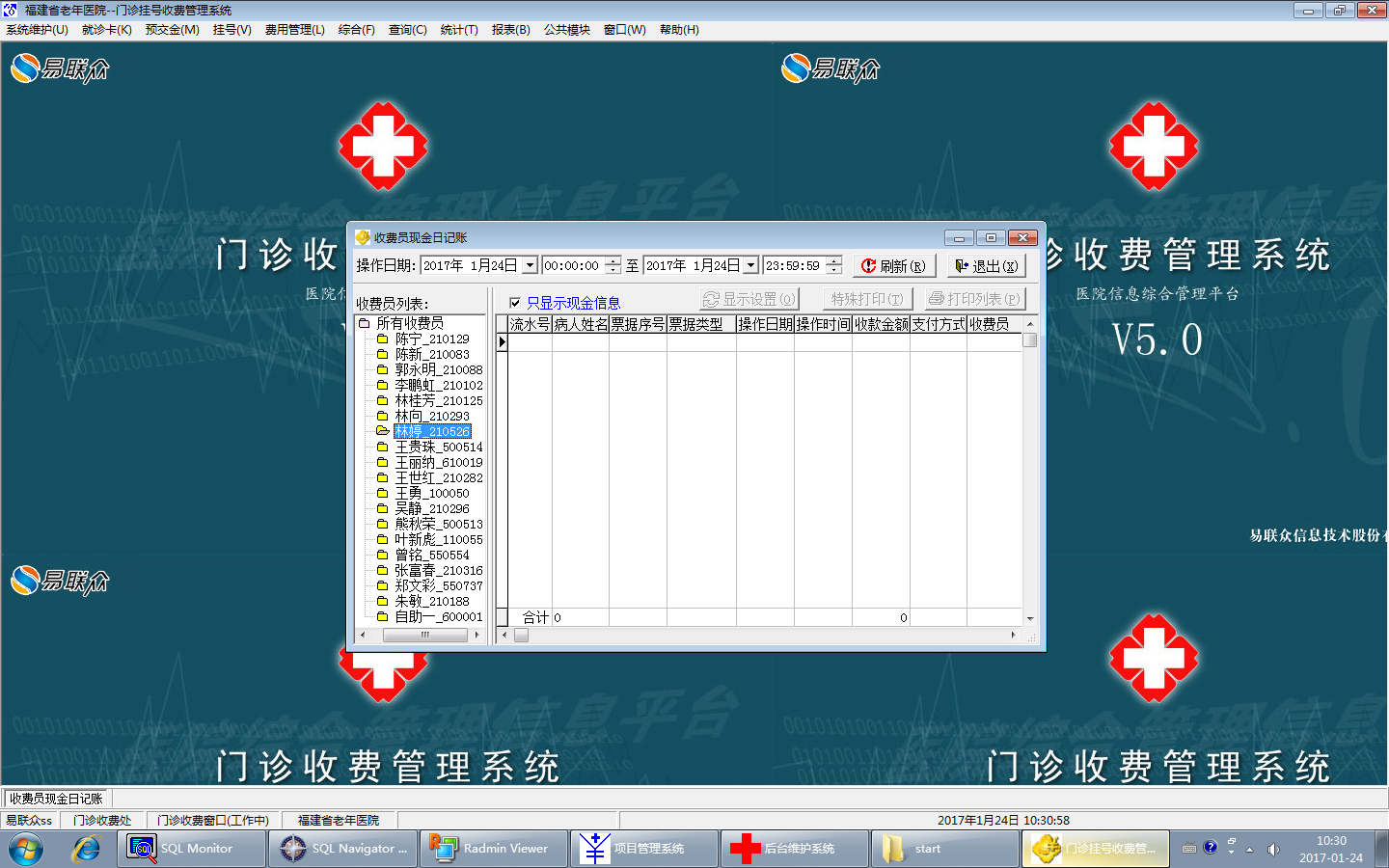Click the 流水号 column header
The height and width of the screenshot is (868, 1389).
pyautogui.click(x=530, y=324)
